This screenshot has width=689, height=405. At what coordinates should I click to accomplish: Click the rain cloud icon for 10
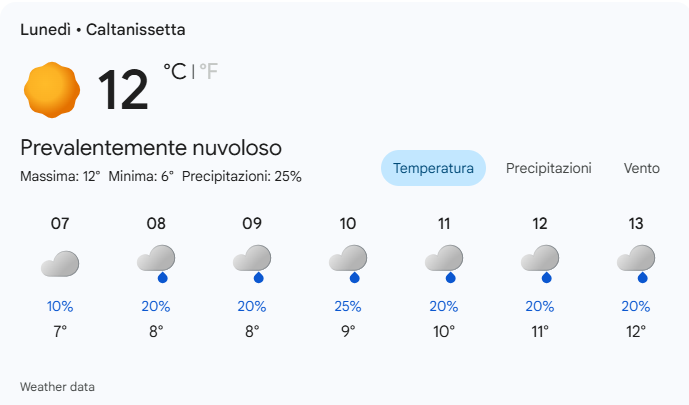[x=348, y=262]
